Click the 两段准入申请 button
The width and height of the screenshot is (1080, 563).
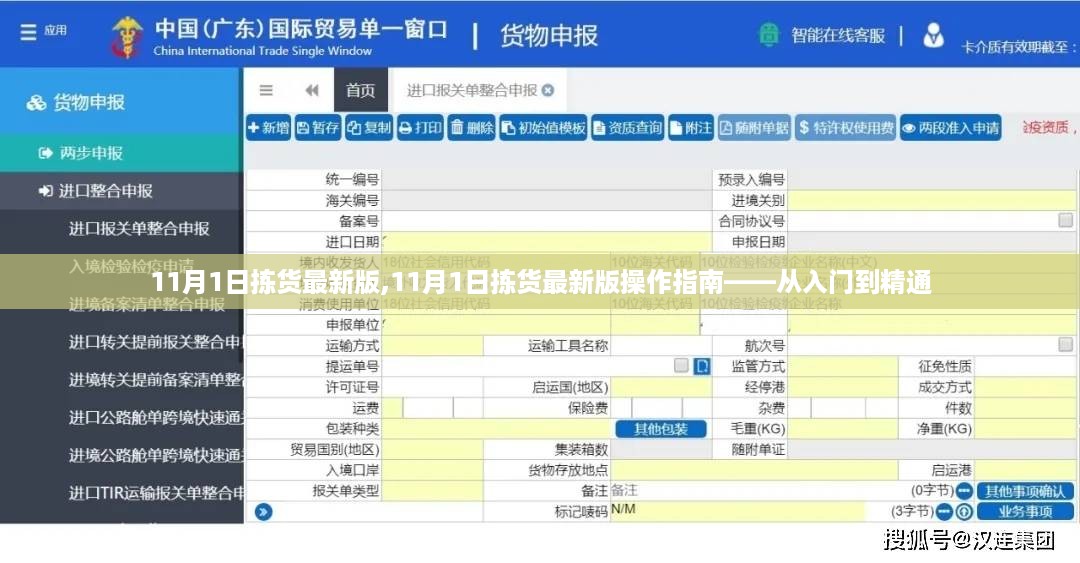pyautogui.click(x=951, y=127)
